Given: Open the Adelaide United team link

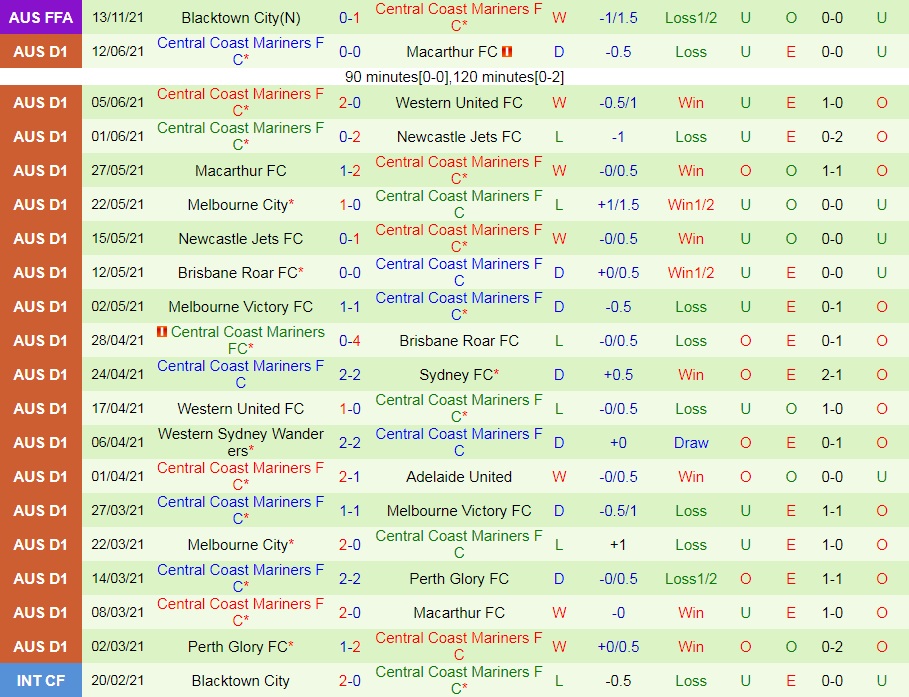Looking at the screenshot, I should click(459, 477).
